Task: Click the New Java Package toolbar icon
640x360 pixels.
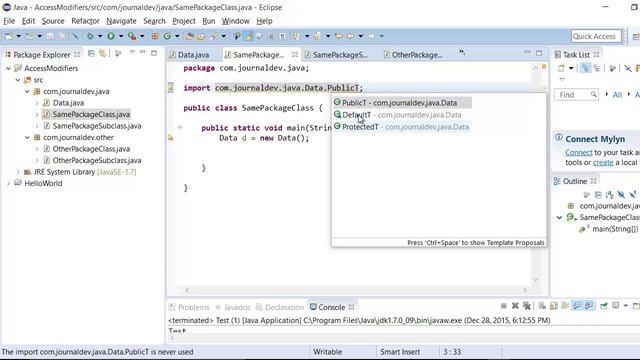Action: pyautogui.click(x=155, y=36)
